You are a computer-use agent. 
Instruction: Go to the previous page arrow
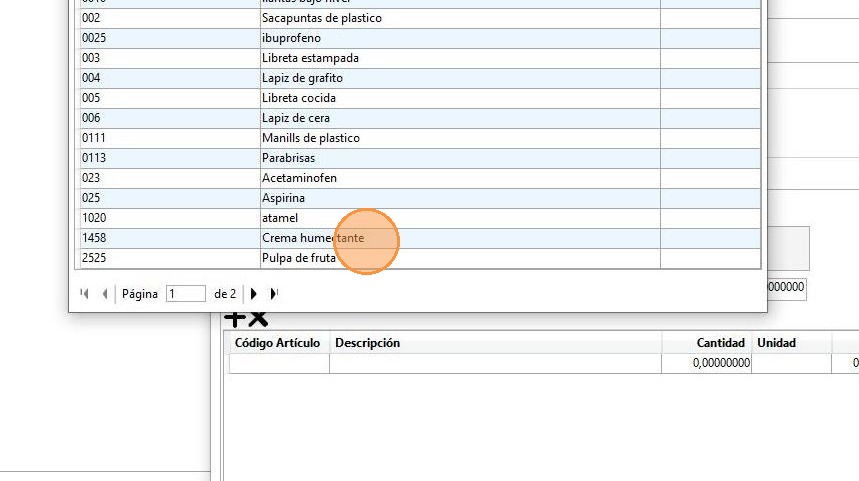tap(105, 294)
